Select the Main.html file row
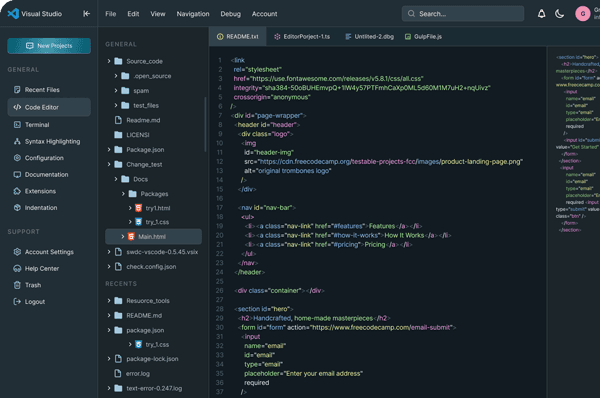 153,237
